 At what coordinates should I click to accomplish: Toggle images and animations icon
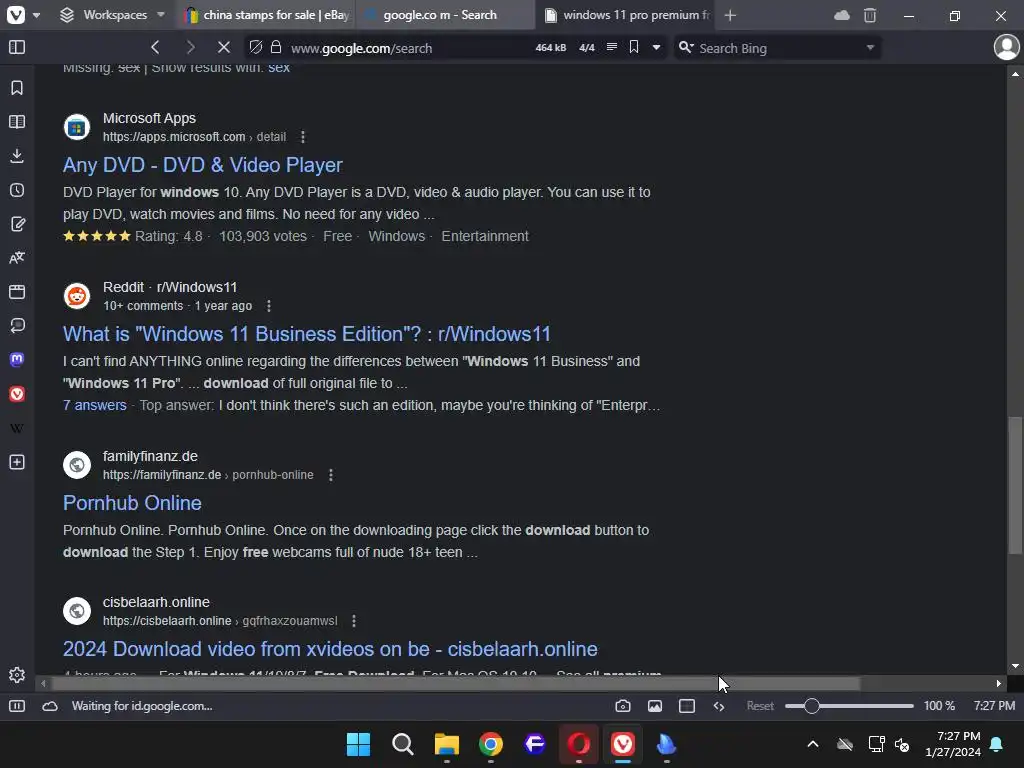click(654, 706)
